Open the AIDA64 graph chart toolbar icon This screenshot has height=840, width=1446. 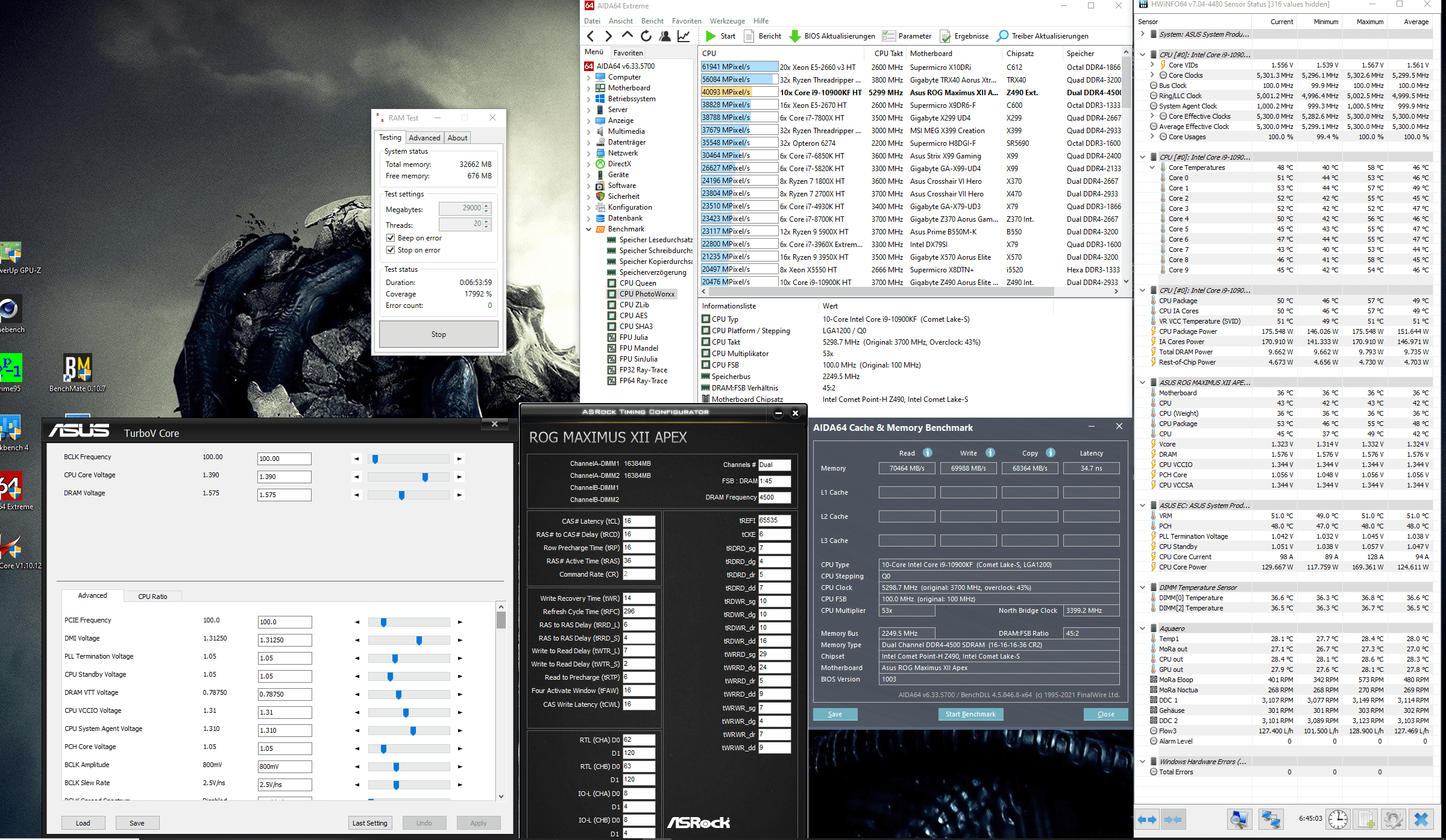tap(684, 36)
